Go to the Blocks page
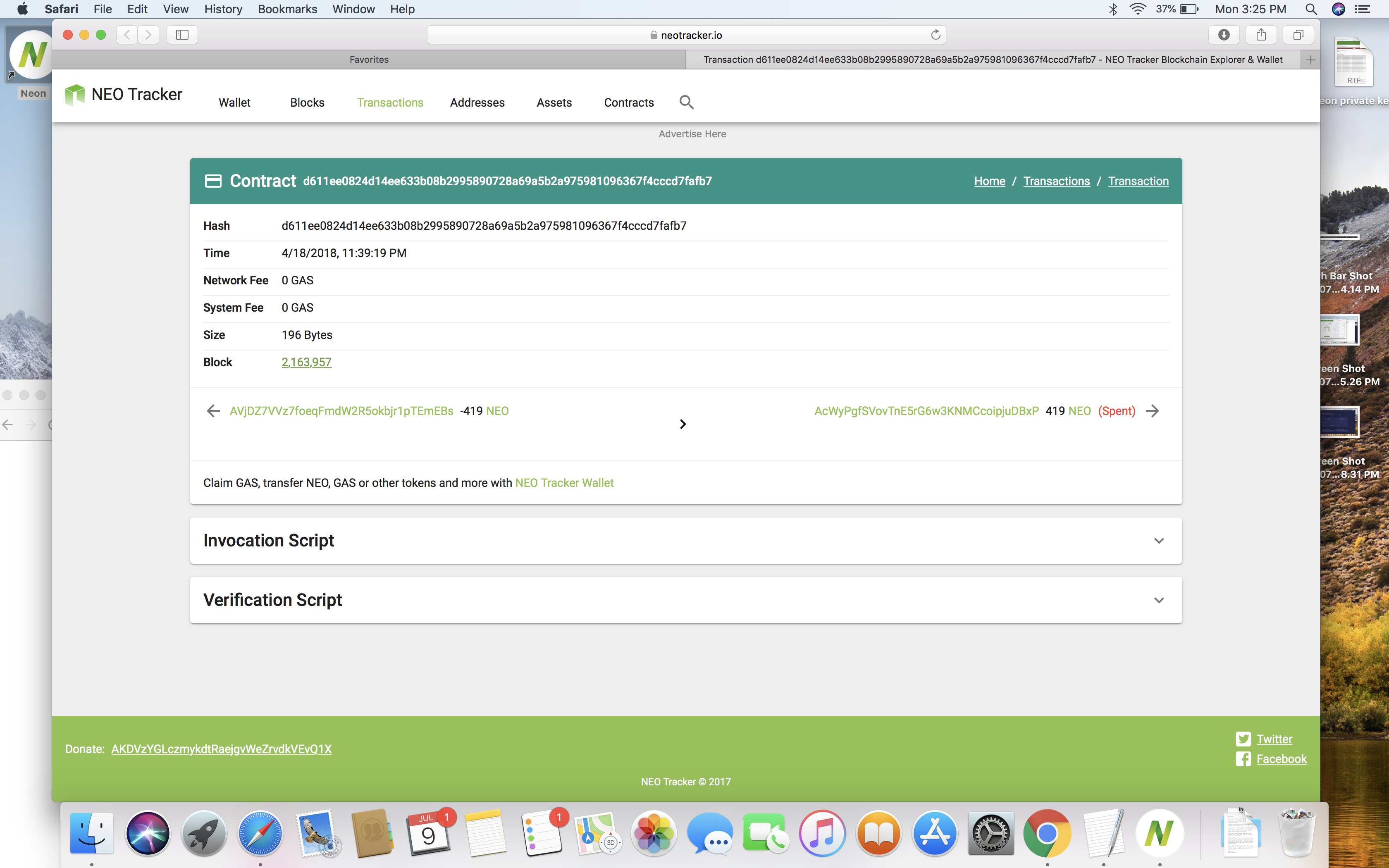The image size is (1389, 868). point(307,103)
